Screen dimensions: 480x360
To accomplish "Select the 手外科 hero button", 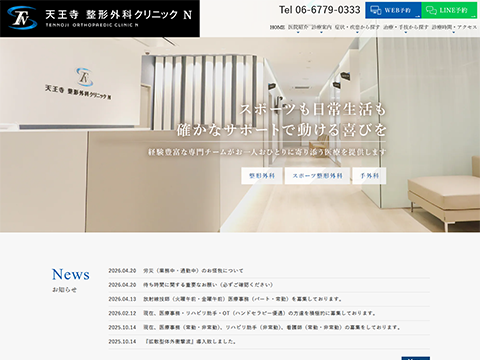I will 369,176.
